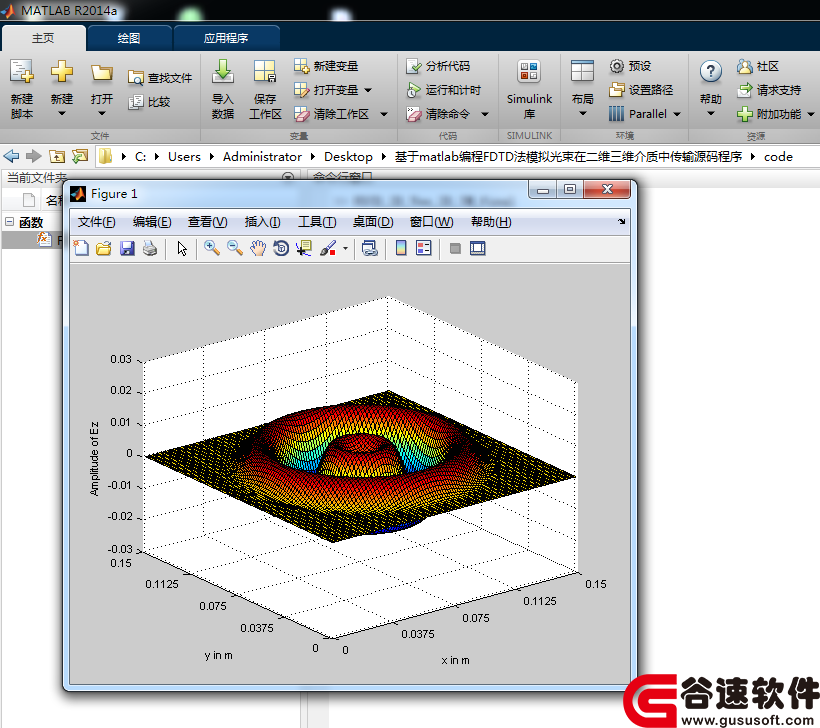The width and height of the screenshot is (820, 728).
Task: Go forward in the folder history
Action: pos(33,156)
